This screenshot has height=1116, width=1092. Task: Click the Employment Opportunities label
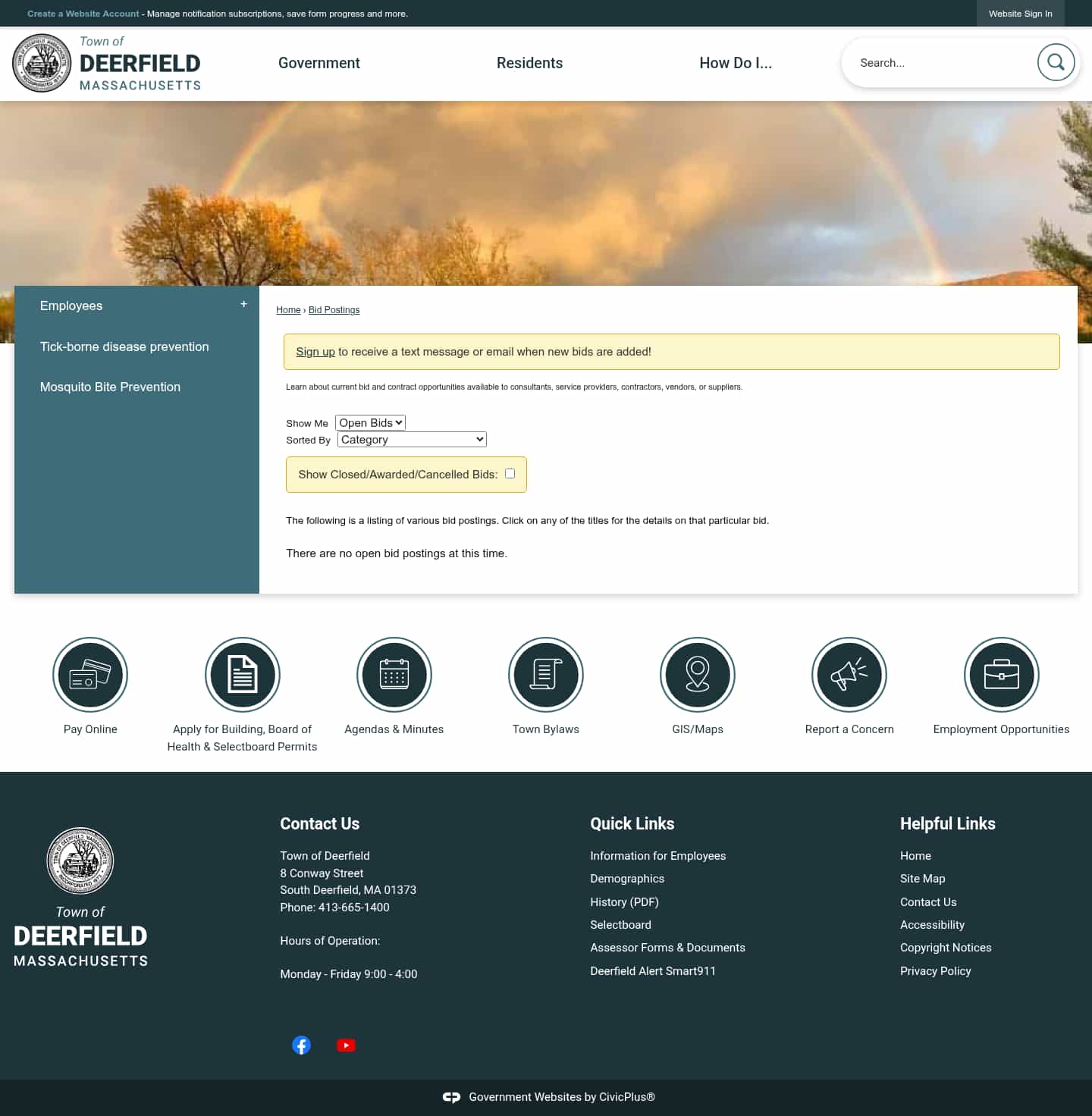click(1001, 729)
